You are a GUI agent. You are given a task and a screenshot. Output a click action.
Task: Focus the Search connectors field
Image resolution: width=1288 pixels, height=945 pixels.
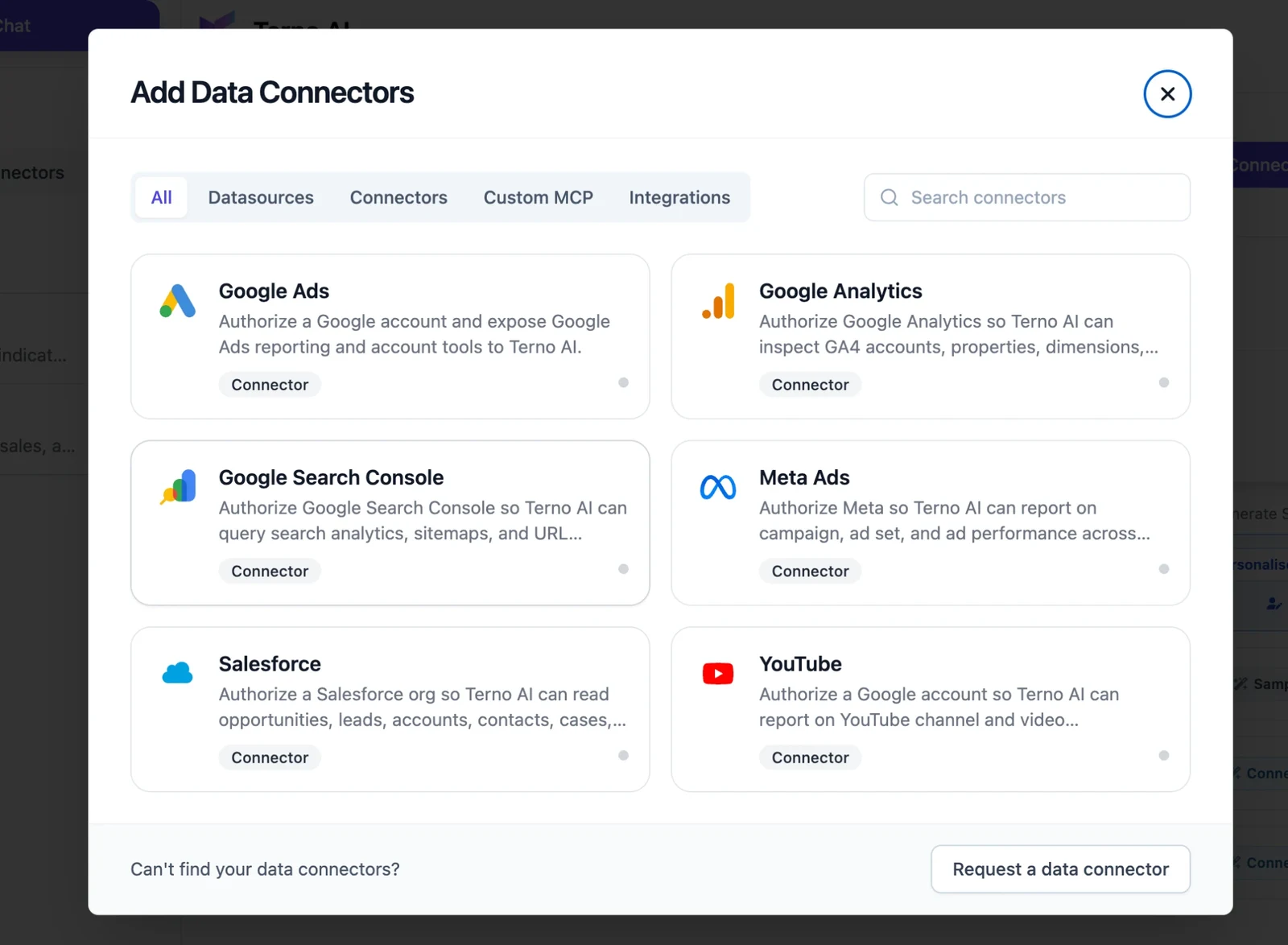[x=1027, y=197]
